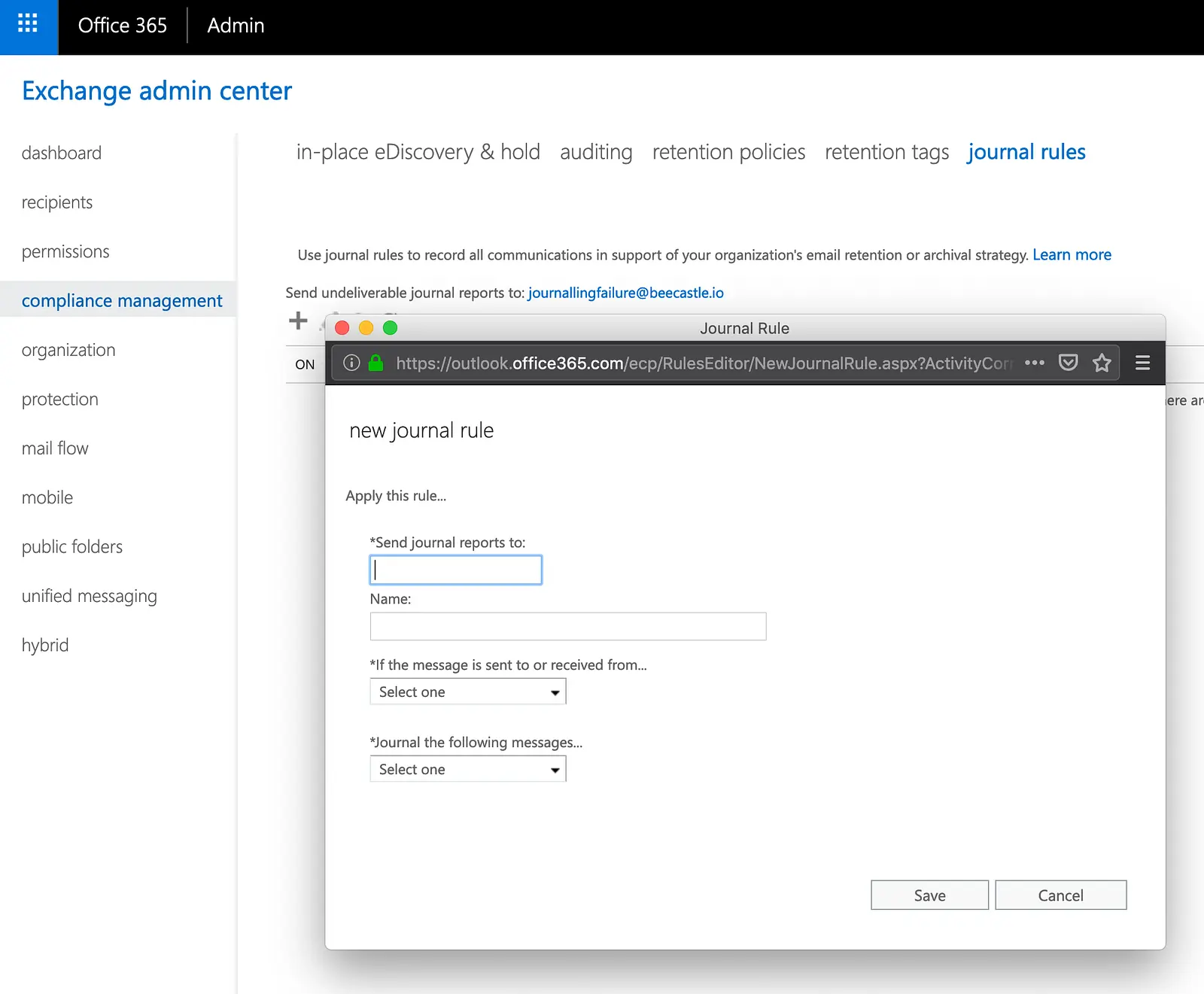Select journal rules tab

1026,152
